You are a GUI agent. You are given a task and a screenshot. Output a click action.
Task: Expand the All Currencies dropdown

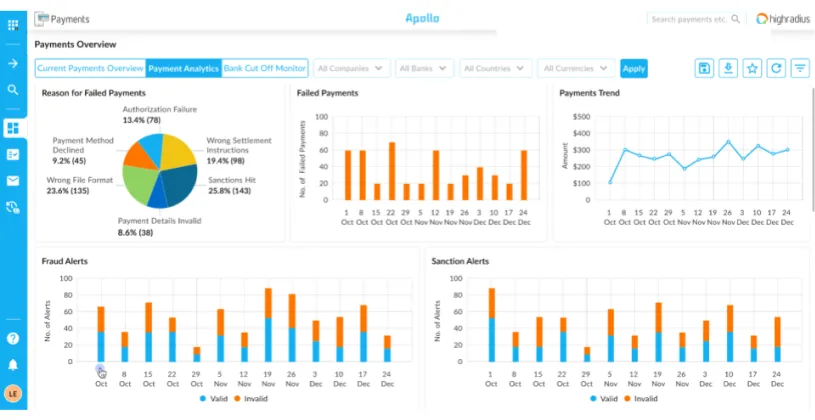click(575, 68)
